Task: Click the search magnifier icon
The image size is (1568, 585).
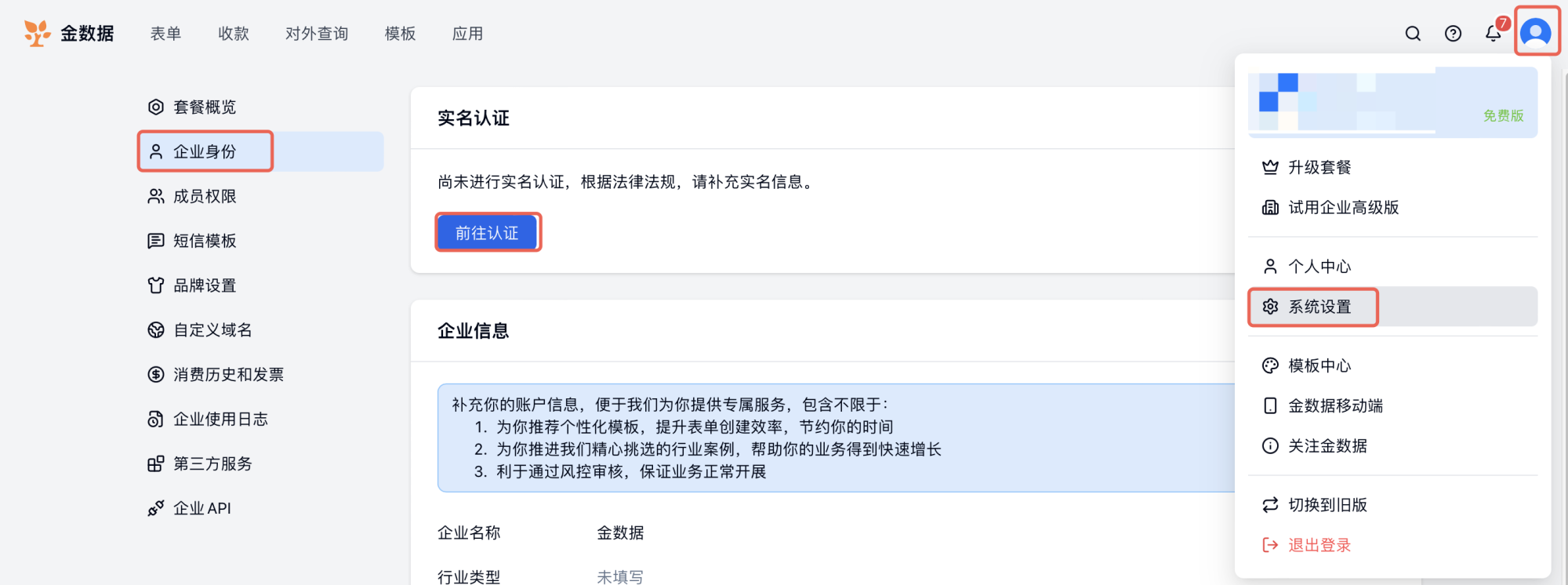Action: tap(1413, 34)
